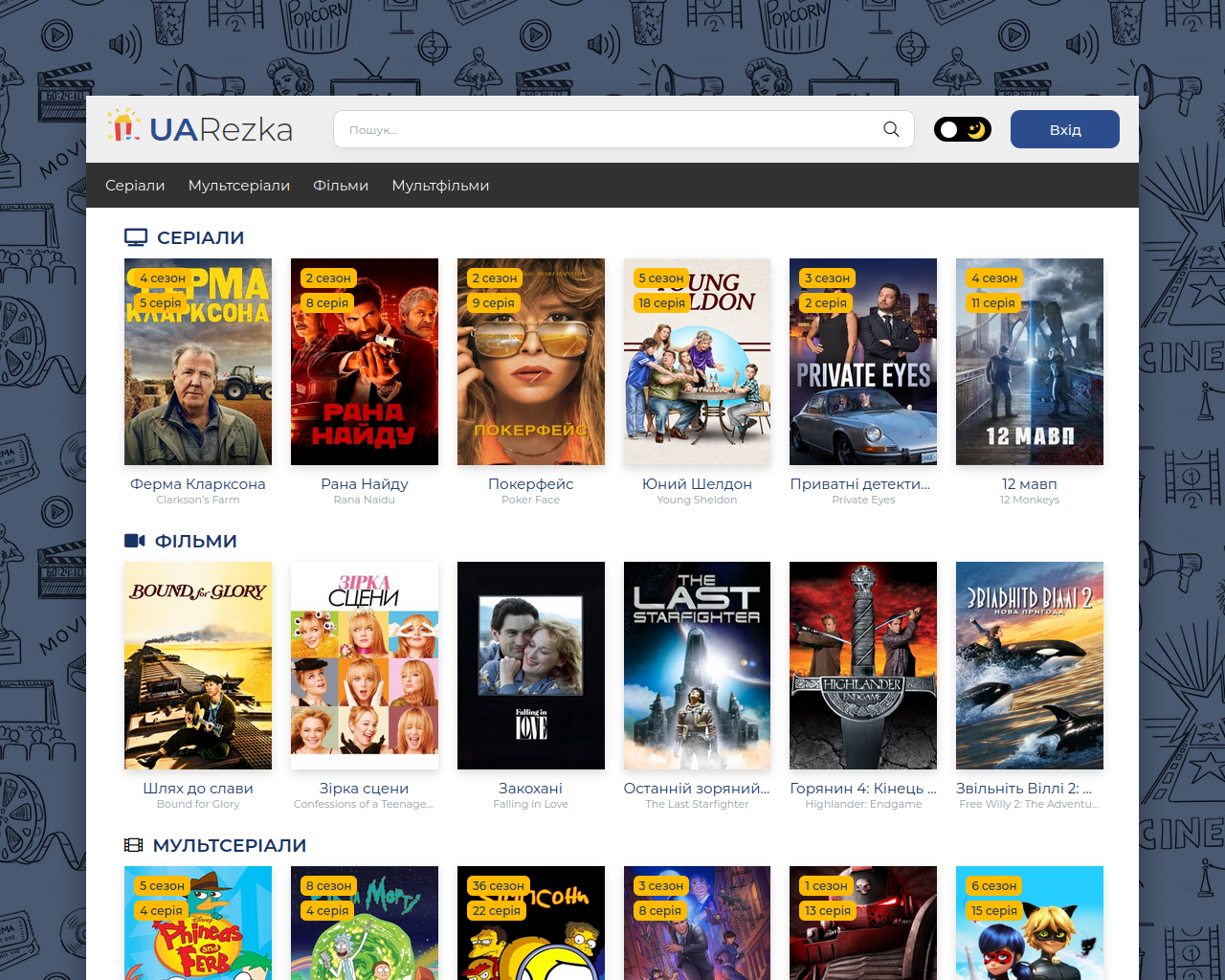Open the Рана Найду poster
This screenshot has width=1225, height=980.
click(x=365, y=362)
